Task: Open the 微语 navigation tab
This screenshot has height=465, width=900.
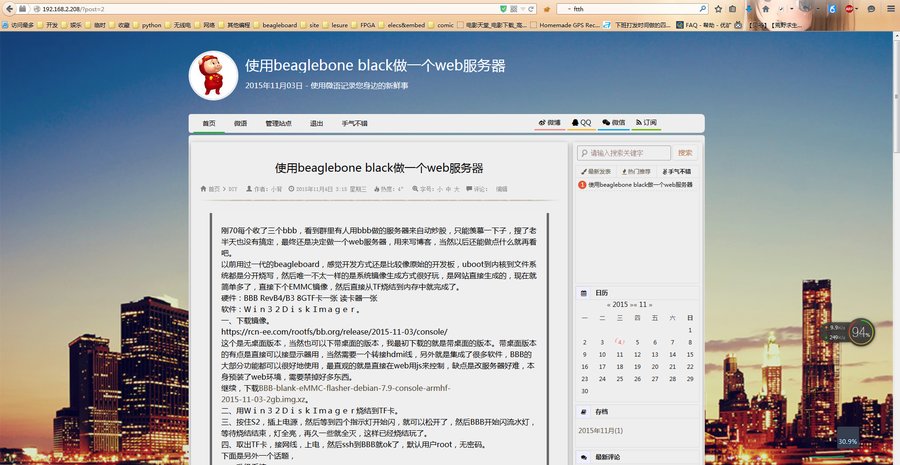Action: coord(241,124)
